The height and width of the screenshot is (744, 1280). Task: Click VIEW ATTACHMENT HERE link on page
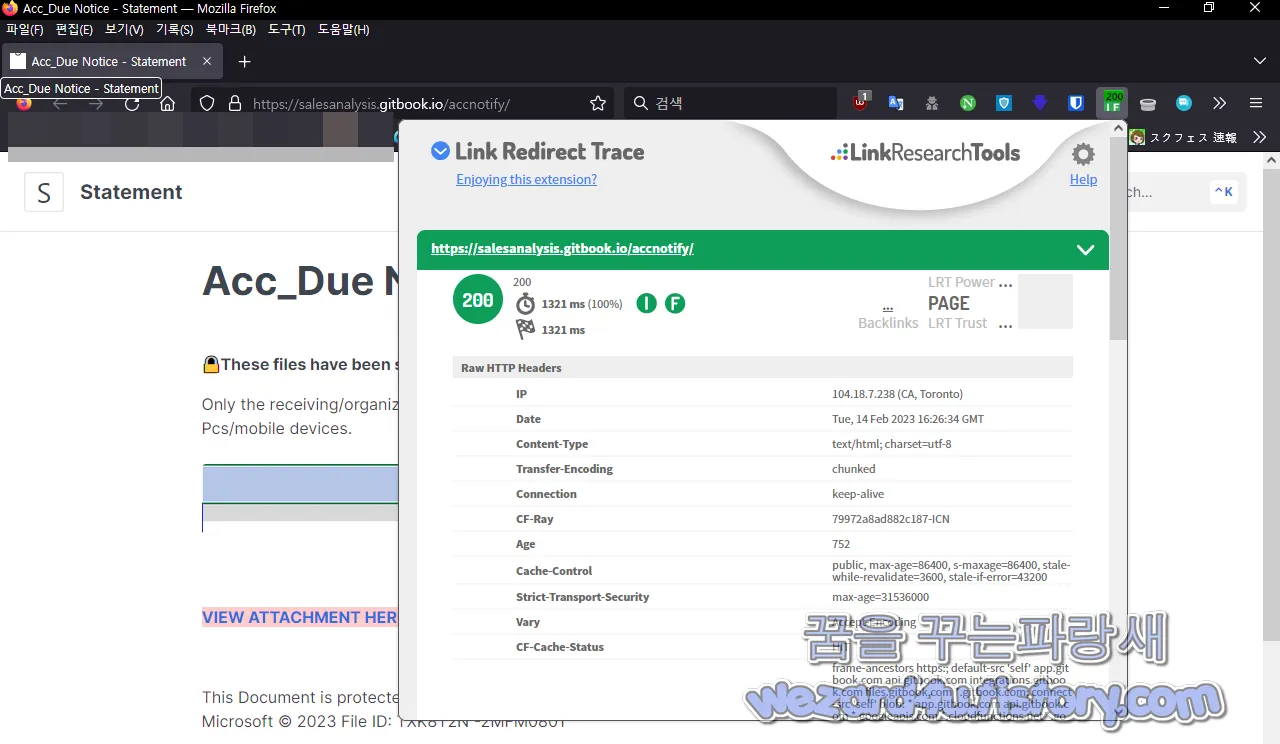coord(299,617)
